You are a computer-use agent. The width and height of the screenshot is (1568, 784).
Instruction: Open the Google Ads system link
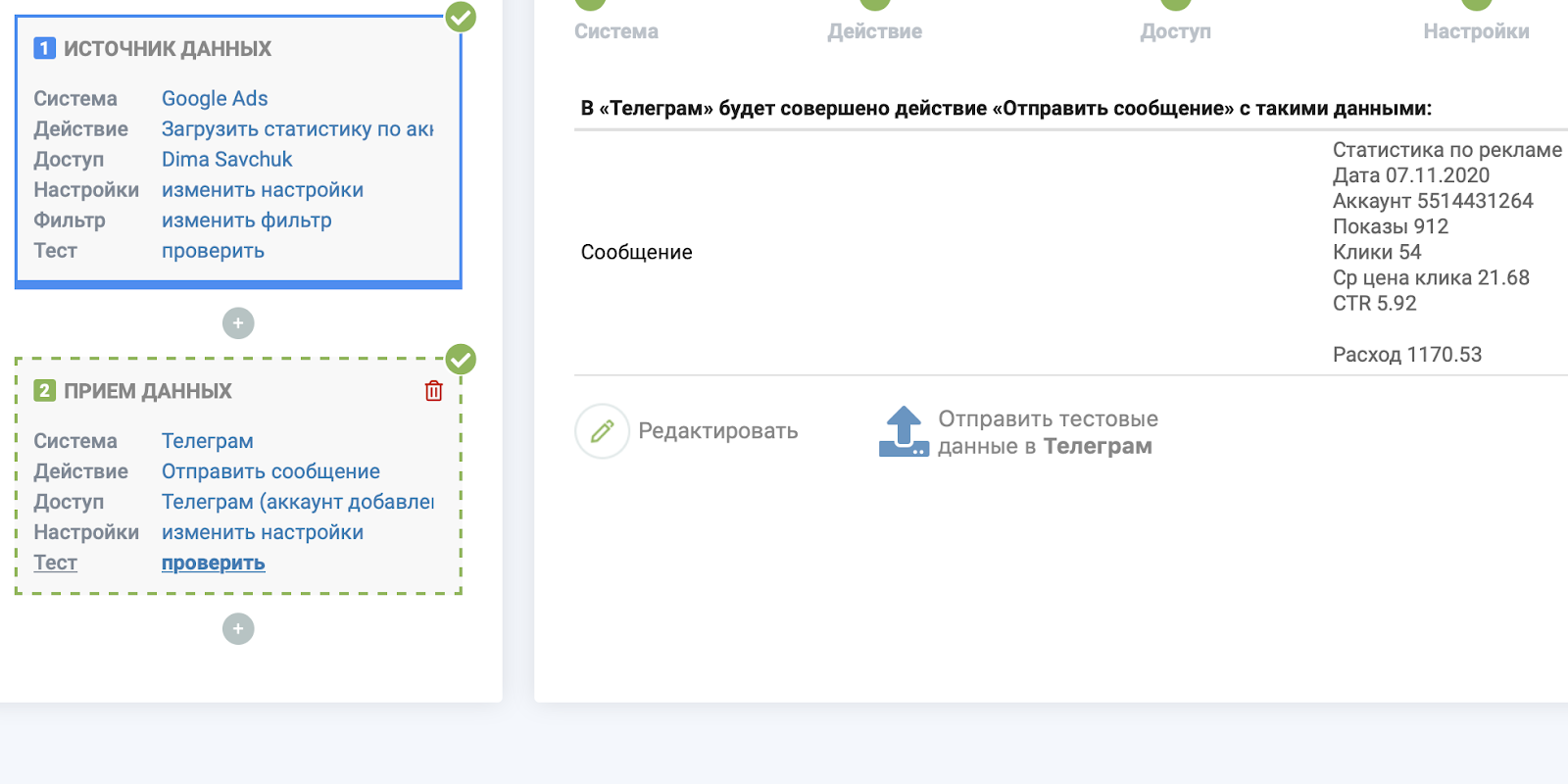215,98
